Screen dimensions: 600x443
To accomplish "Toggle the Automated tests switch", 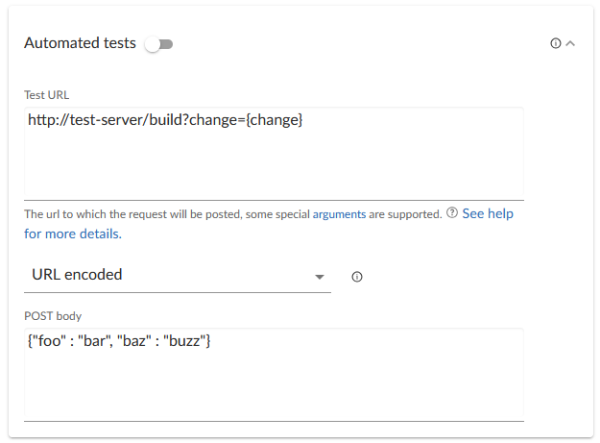I will pos(158,44).
